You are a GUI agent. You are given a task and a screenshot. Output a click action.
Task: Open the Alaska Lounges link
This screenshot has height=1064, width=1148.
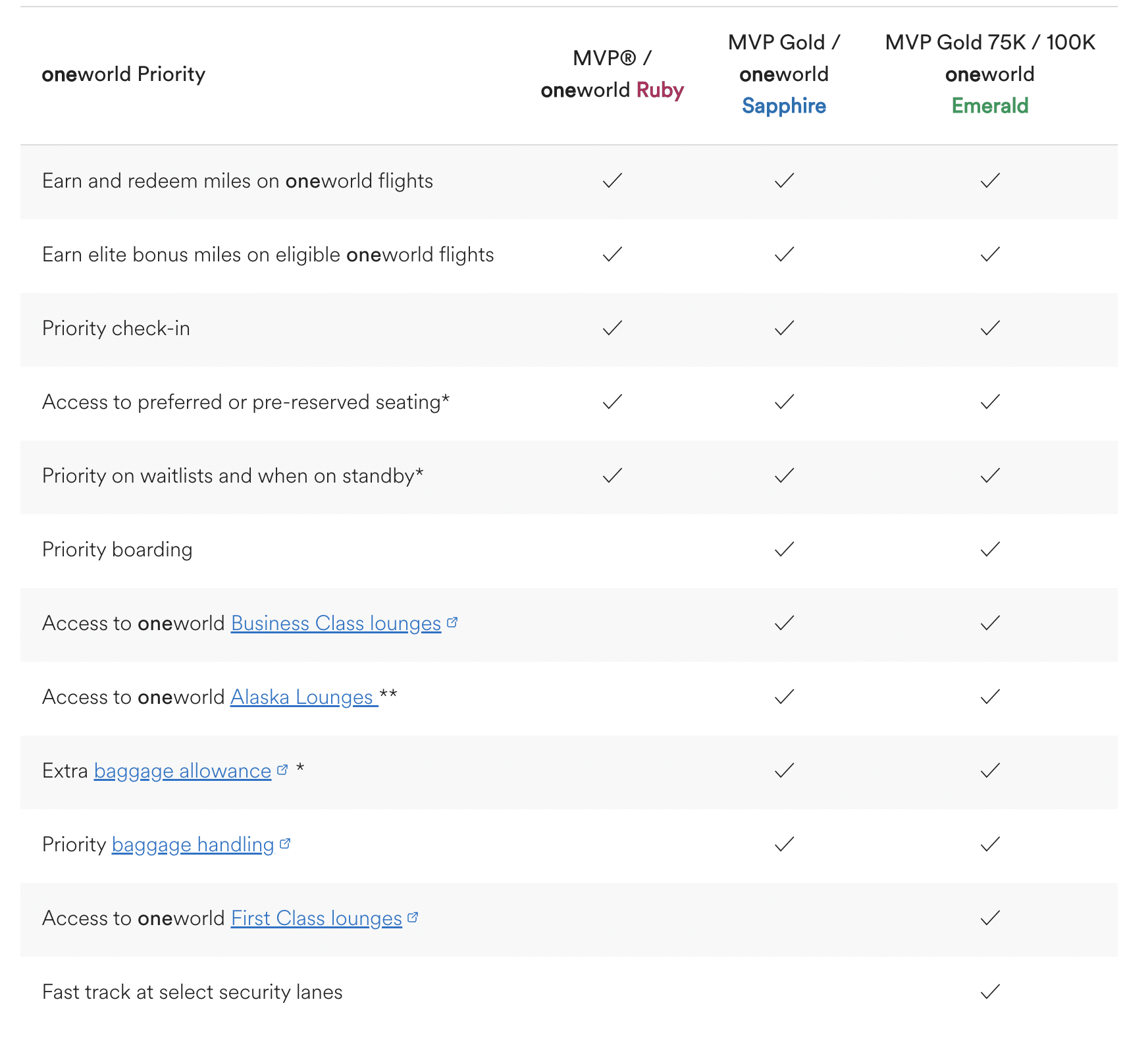301,697
